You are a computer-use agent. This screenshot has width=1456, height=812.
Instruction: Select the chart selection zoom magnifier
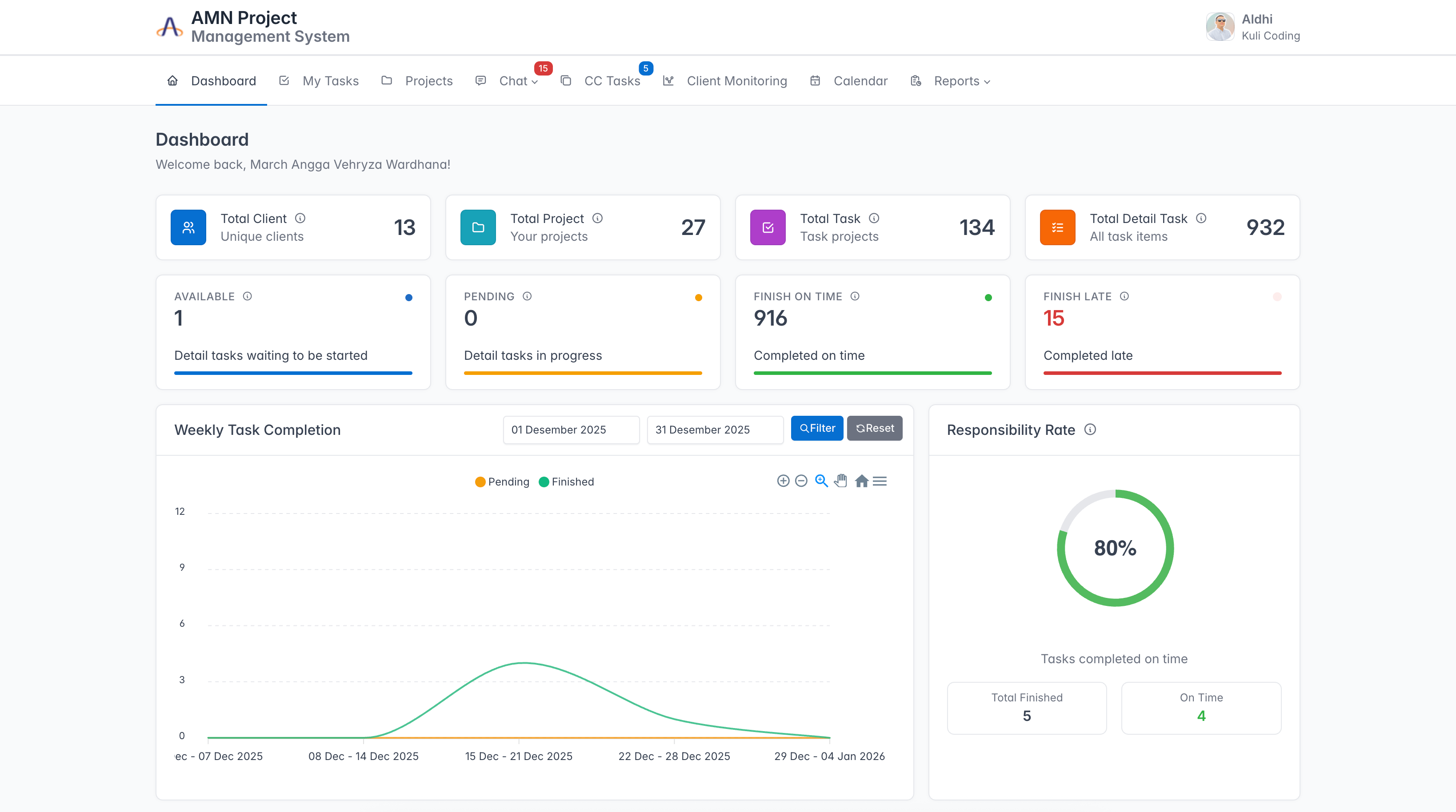[x=821, y=481]
